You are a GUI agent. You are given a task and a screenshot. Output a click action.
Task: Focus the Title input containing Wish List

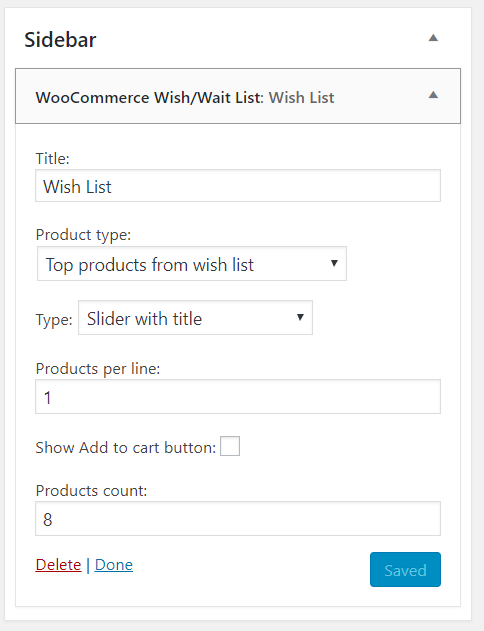(x=238, y=186)
